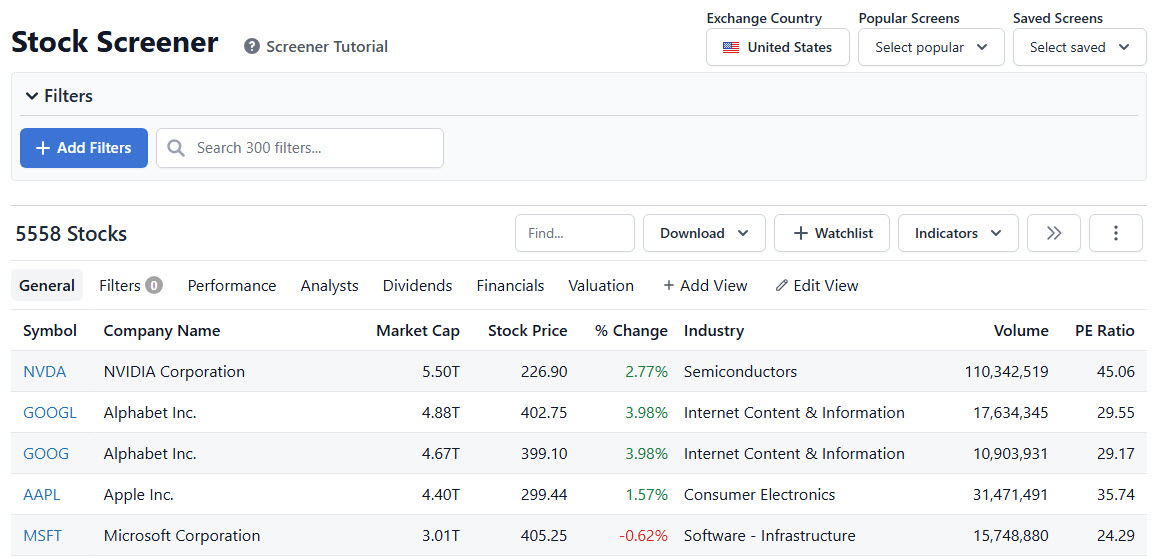This screenshot has width=1154, height=559.
Task: Click Add View
Action: click(x=705, y=285)
